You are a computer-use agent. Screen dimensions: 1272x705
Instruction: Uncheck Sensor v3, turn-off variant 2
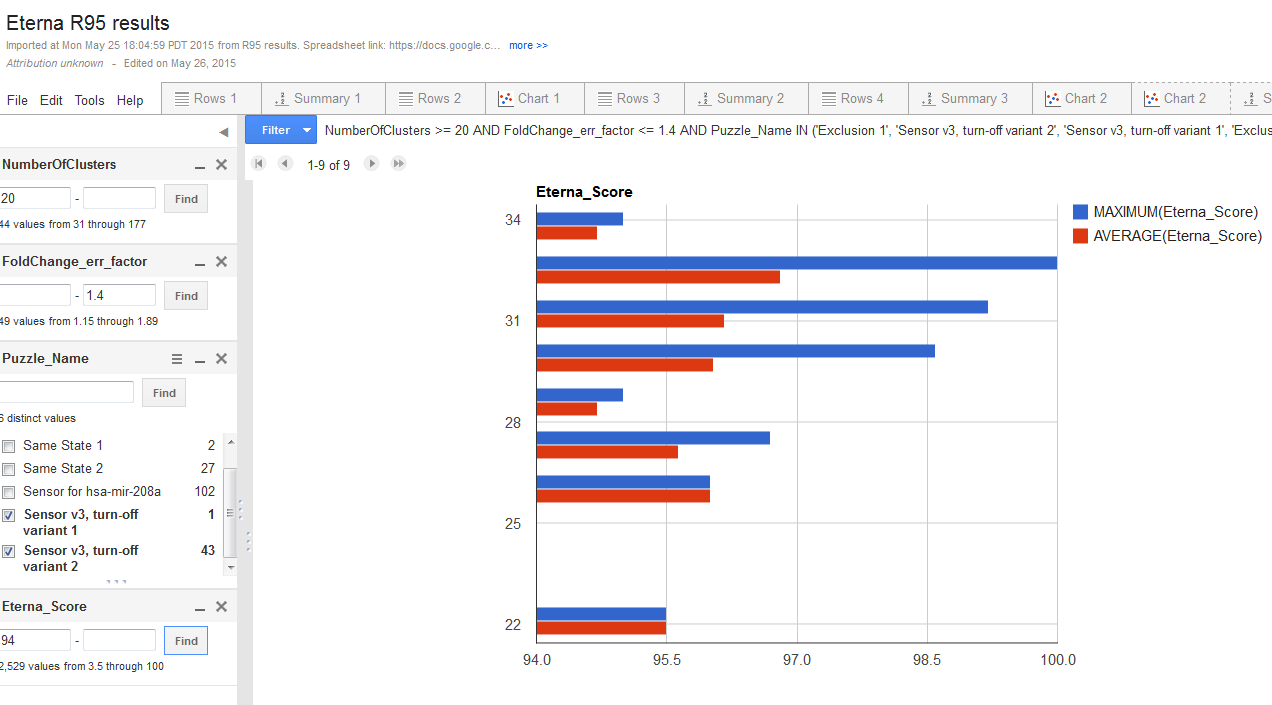[9, 551]
